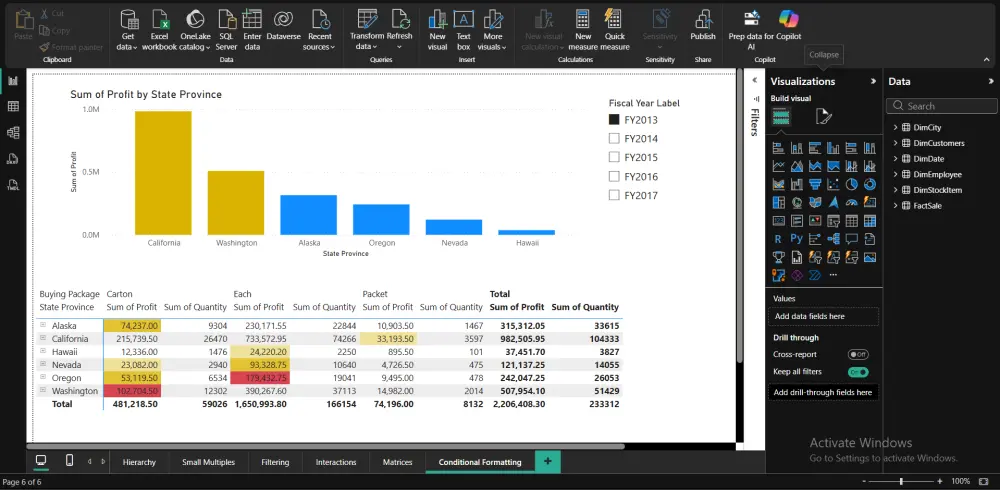Viewport: 1000px width, 490px height.
Task: Open DAX query view in left sidebar
Action: pyautogui.click(x=13, y=159)
